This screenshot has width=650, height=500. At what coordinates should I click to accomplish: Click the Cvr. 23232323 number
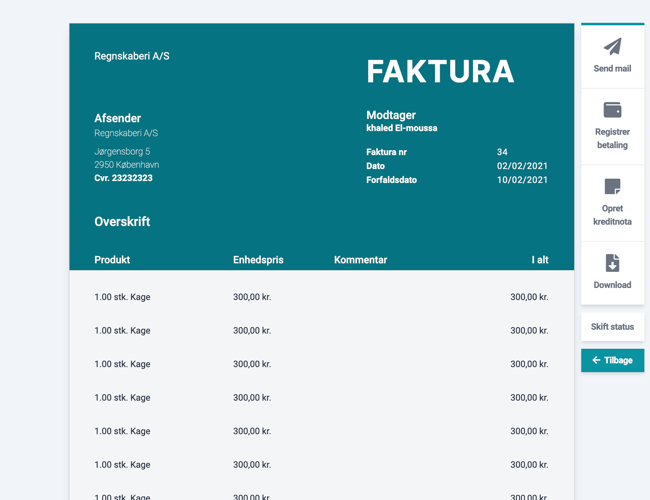pyautogui.click(x=123, y=178)
